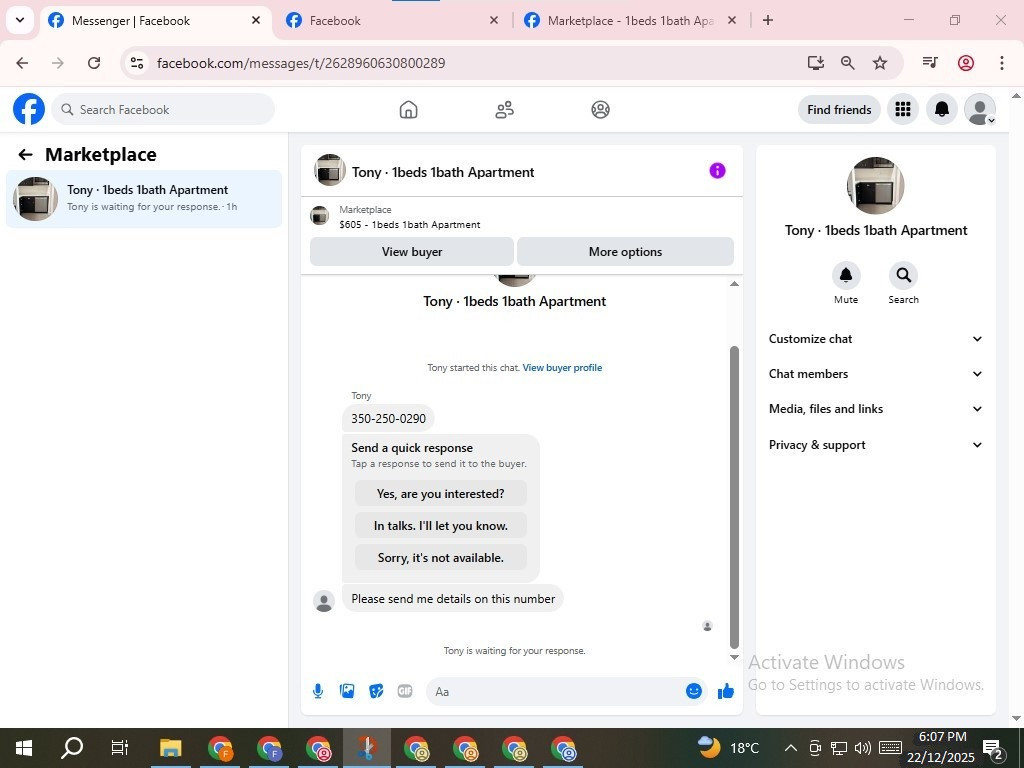This screenshot has height=768, width=1024.
Task: Click the address bar URL
Action: click(301, 63)
